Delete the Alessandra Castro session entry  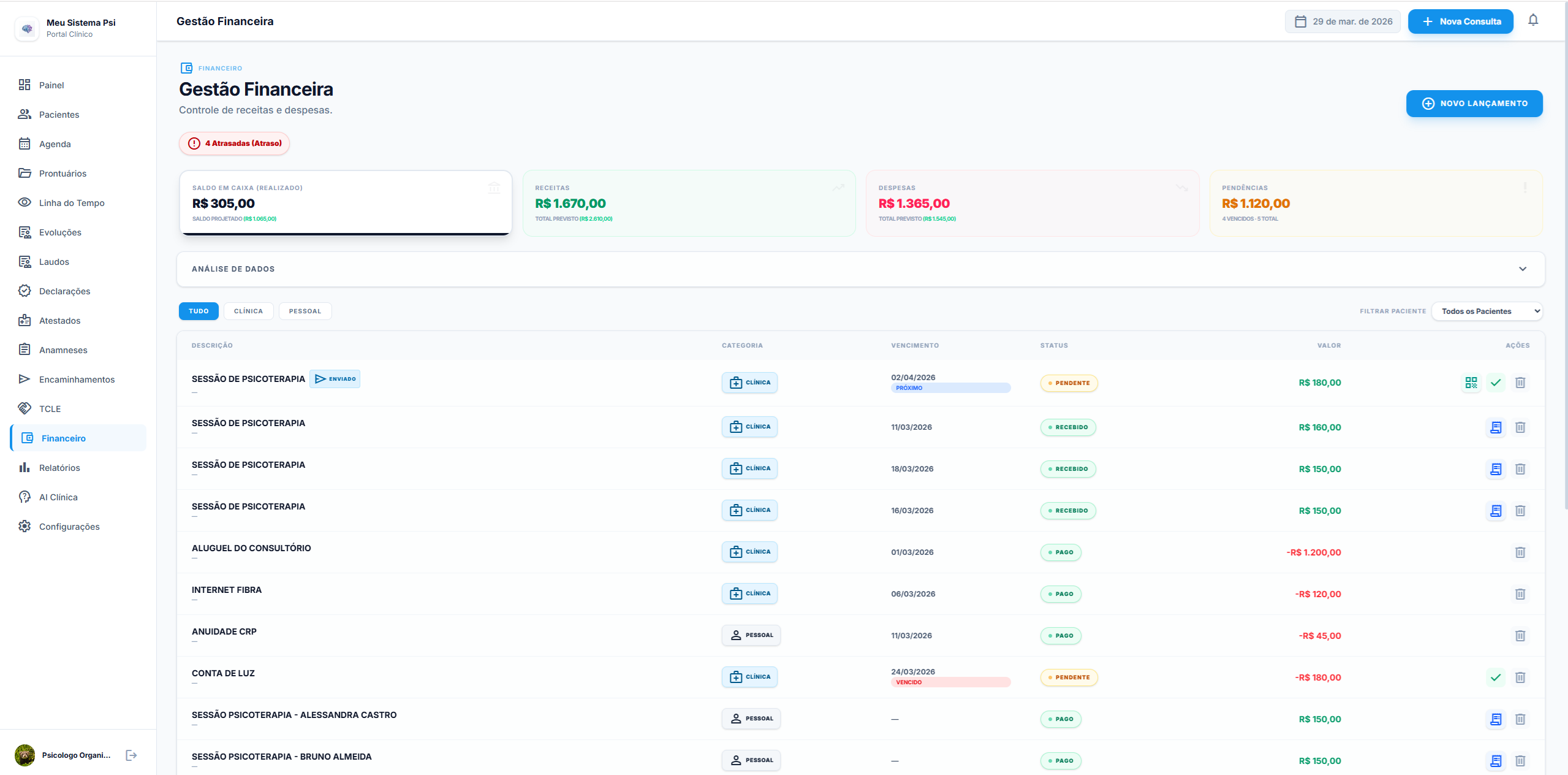(1520, 719)
